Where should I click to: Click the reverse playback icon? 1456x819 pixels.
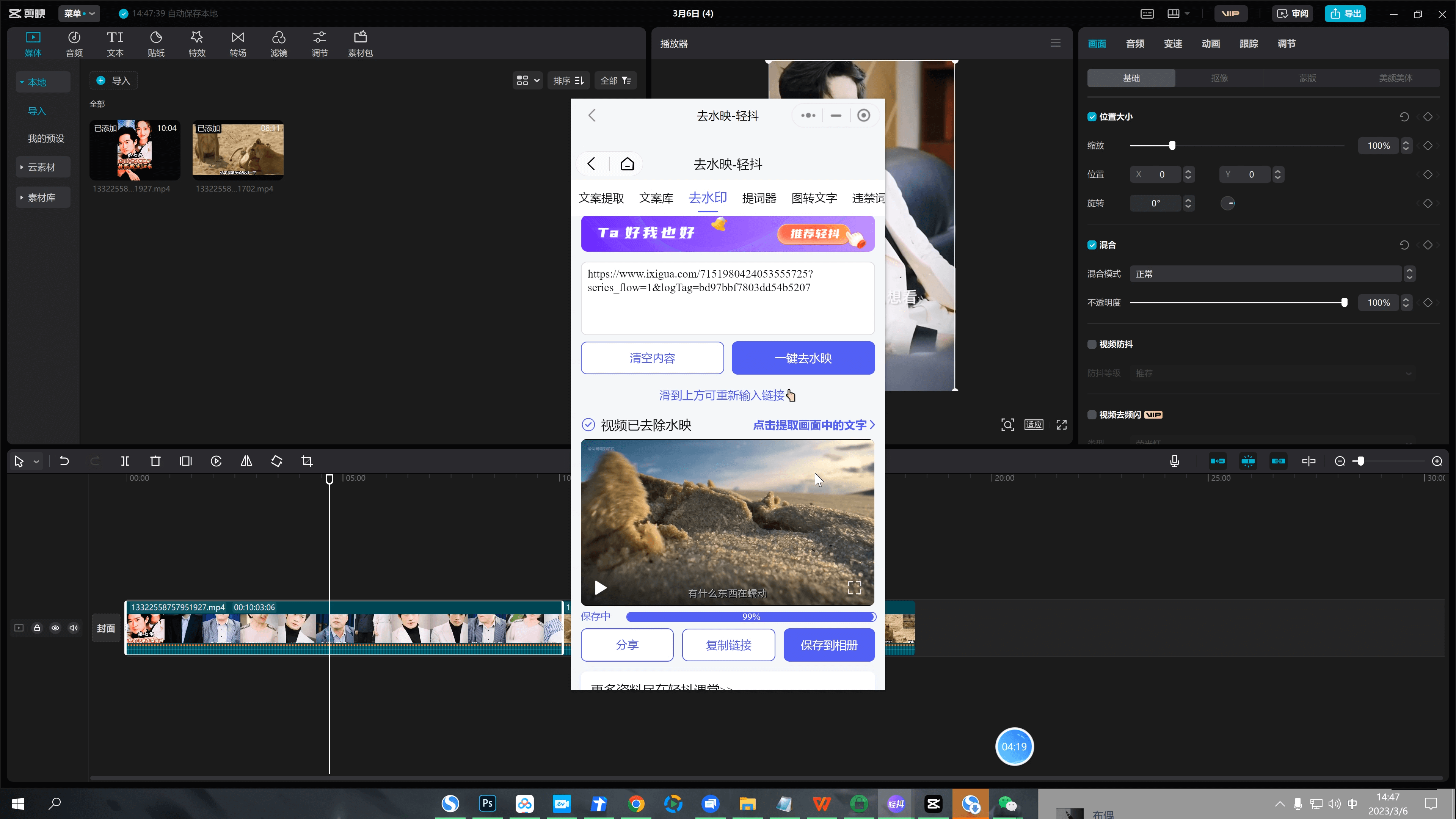(216, 461)
